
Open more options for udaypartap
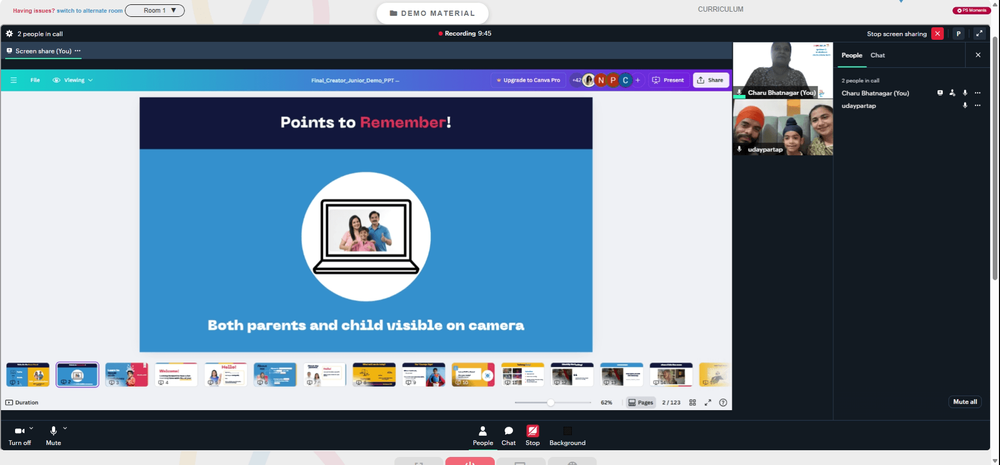pyautogui.click(x=977, y=106)
